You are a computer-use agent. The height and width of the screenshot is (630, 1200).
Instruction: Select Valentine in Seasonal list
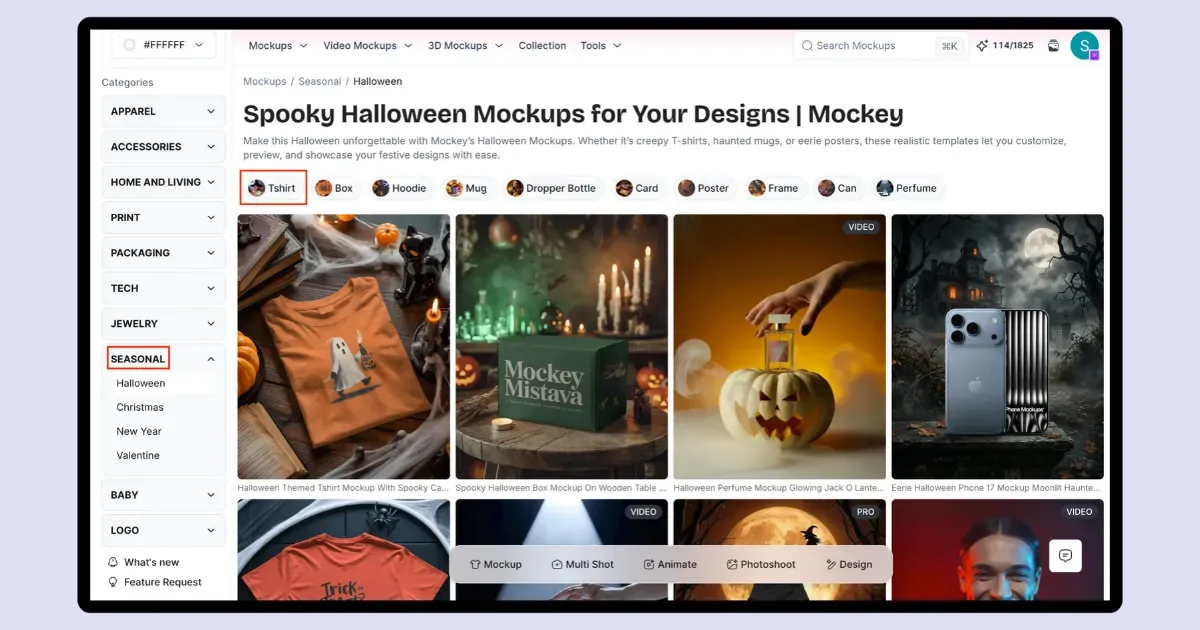[x=138, y=455]
